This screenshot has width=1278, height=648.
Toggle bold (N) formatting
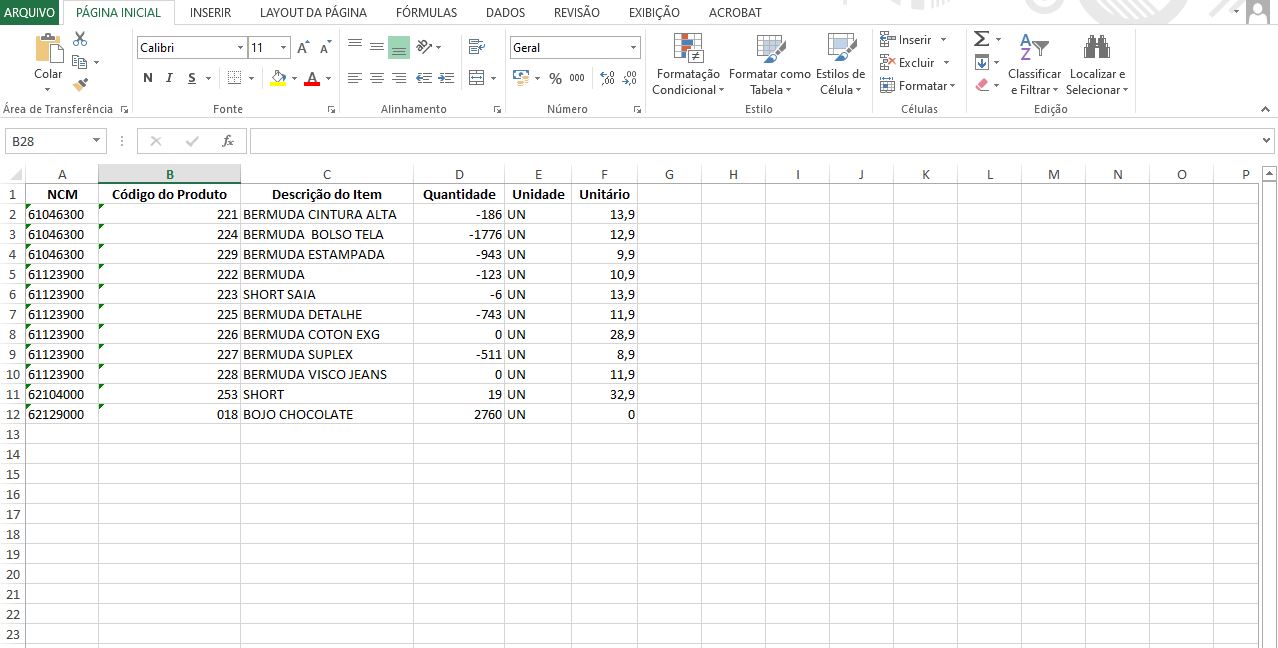148,78
